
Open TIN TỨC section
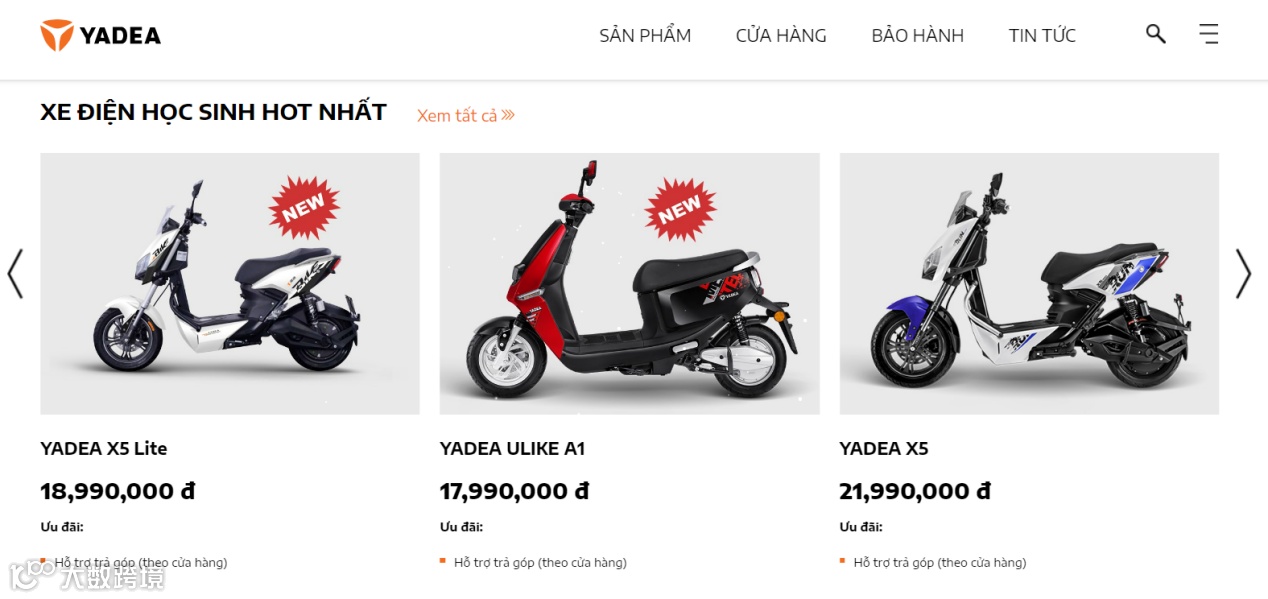[1042, 35]
